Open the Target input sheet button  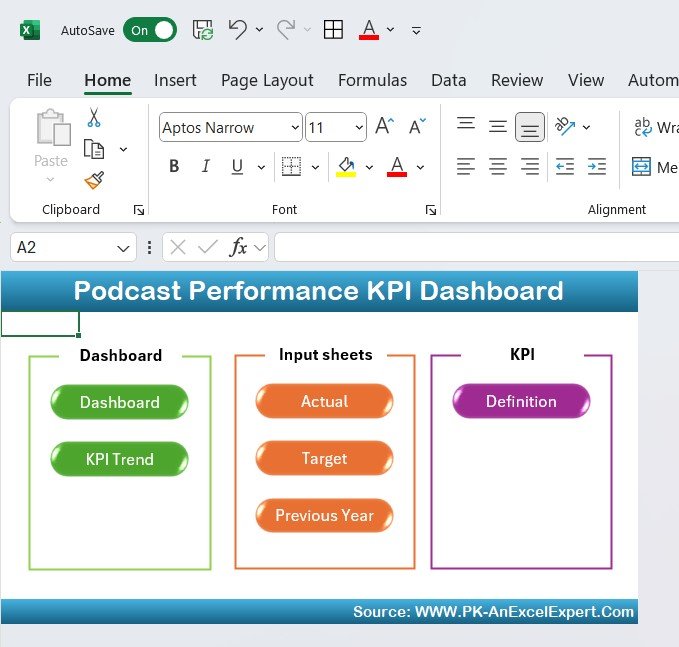pos(324,458)
